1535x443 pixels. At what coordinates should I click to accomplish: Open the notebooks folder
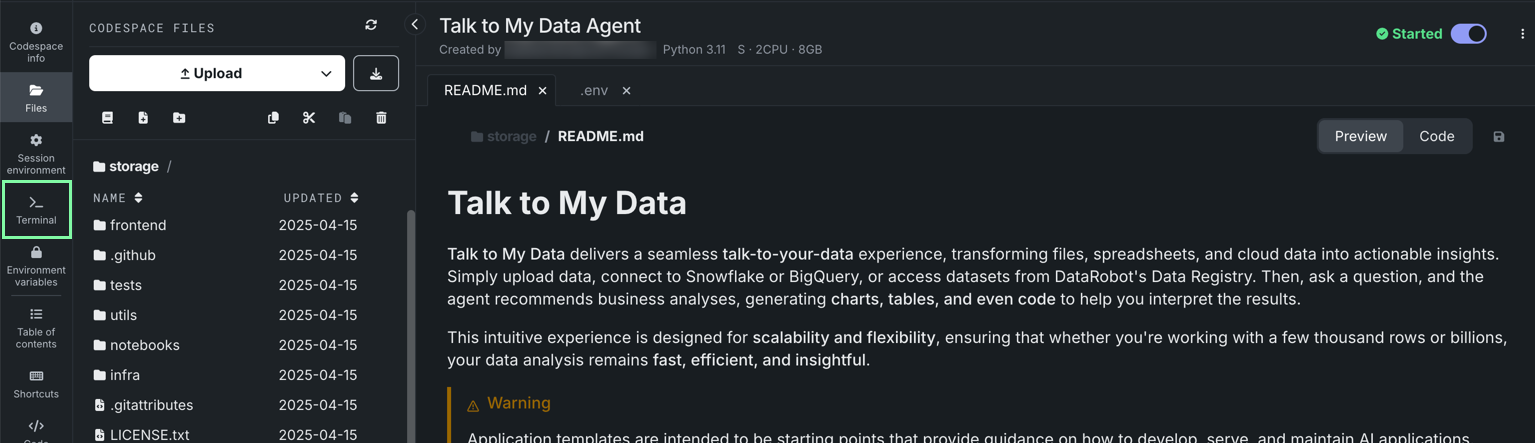pyautogui.click(x=144, y=345)
